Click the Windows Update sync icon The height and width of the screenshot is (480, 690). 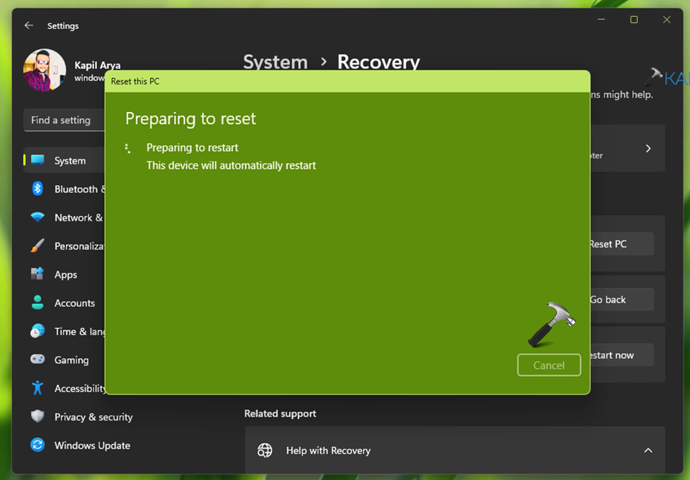[x=37, y=445]
